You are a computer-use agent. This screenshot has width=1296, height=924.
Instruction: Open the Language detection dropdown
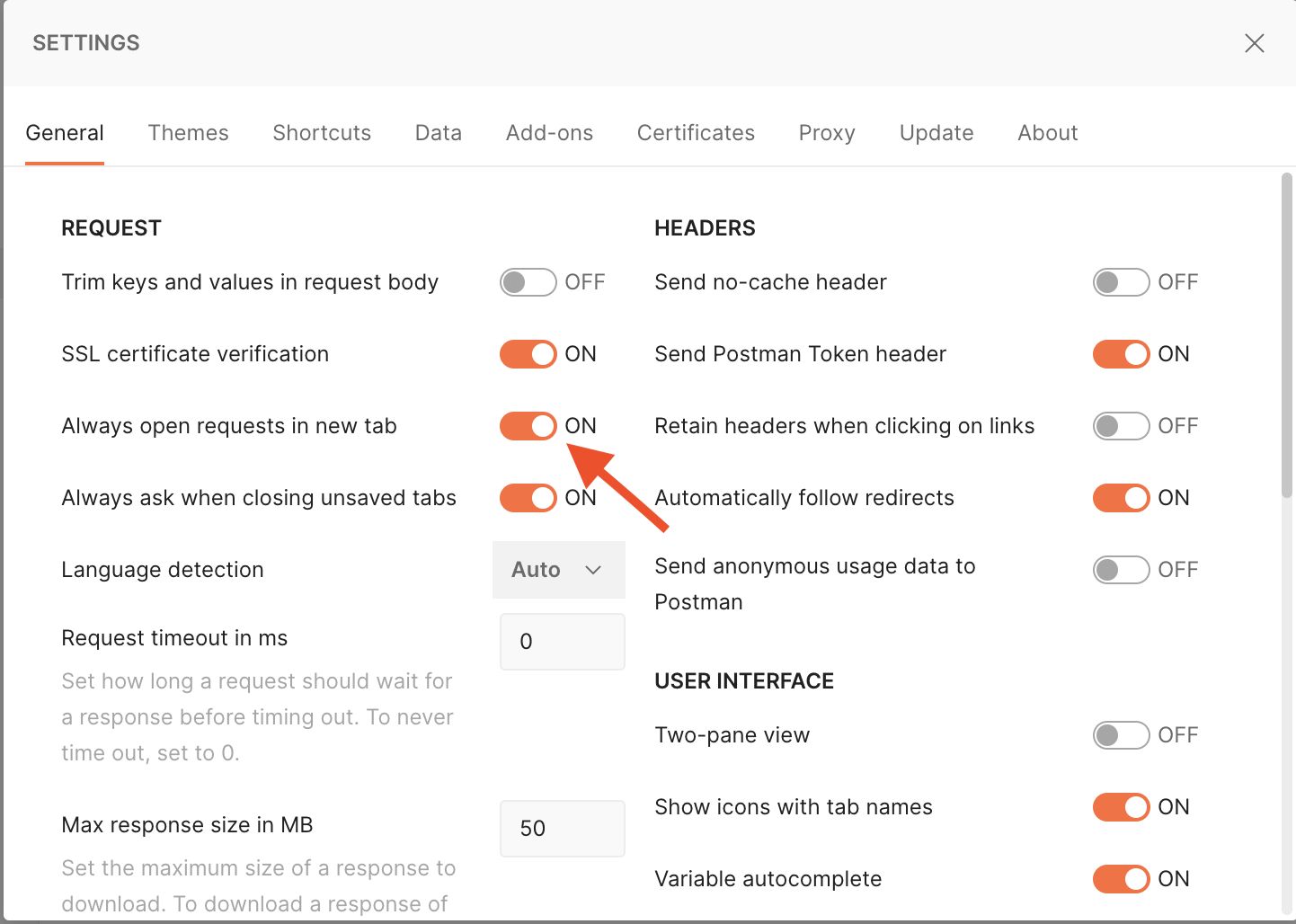[x=558, y=569]
